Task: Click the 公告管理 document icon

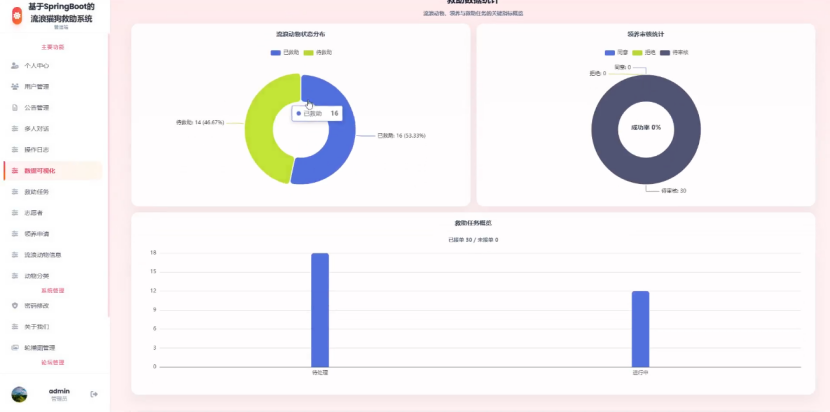Action: [15, 108]
